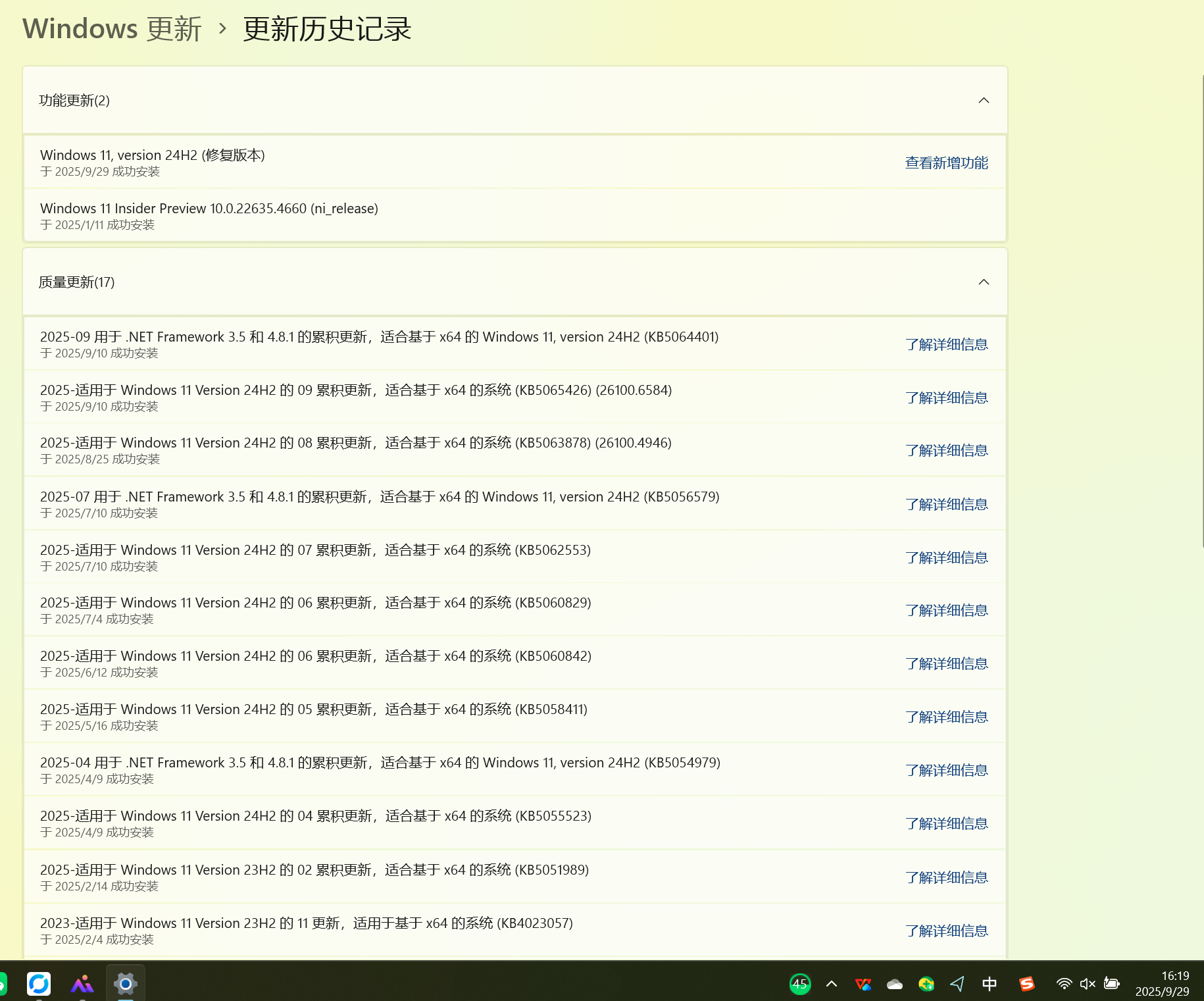The height and width of the screenshot is (1001, 1204).
Task: Go back to Windows 更新 breadcrumb
Action: (112, 29)
